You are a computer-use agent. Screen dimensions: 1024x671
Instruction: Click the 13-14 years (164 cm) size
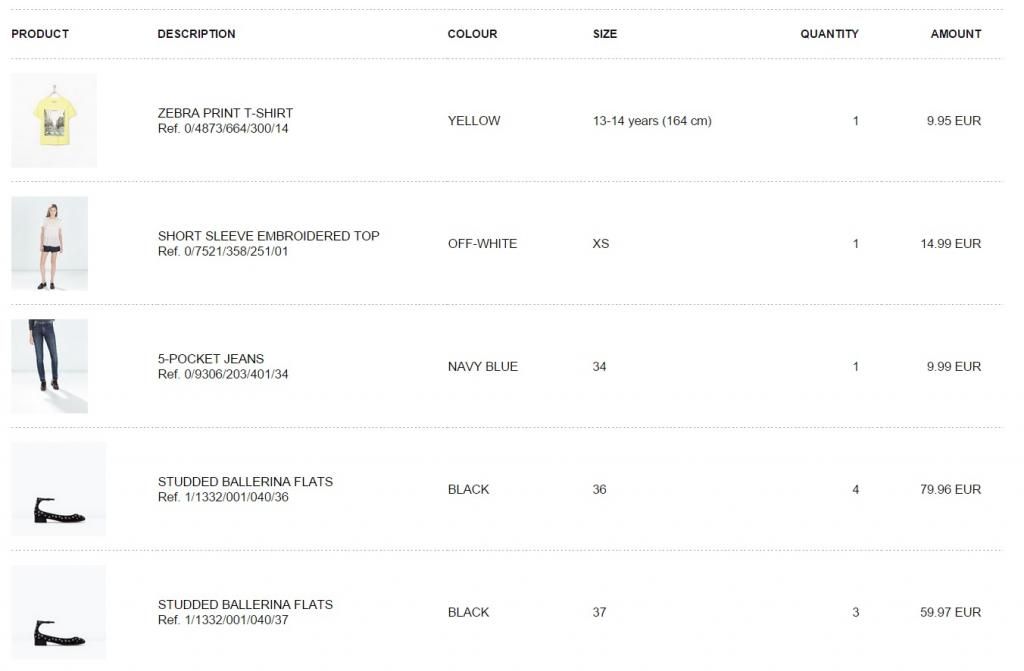[x=652, y=121]
